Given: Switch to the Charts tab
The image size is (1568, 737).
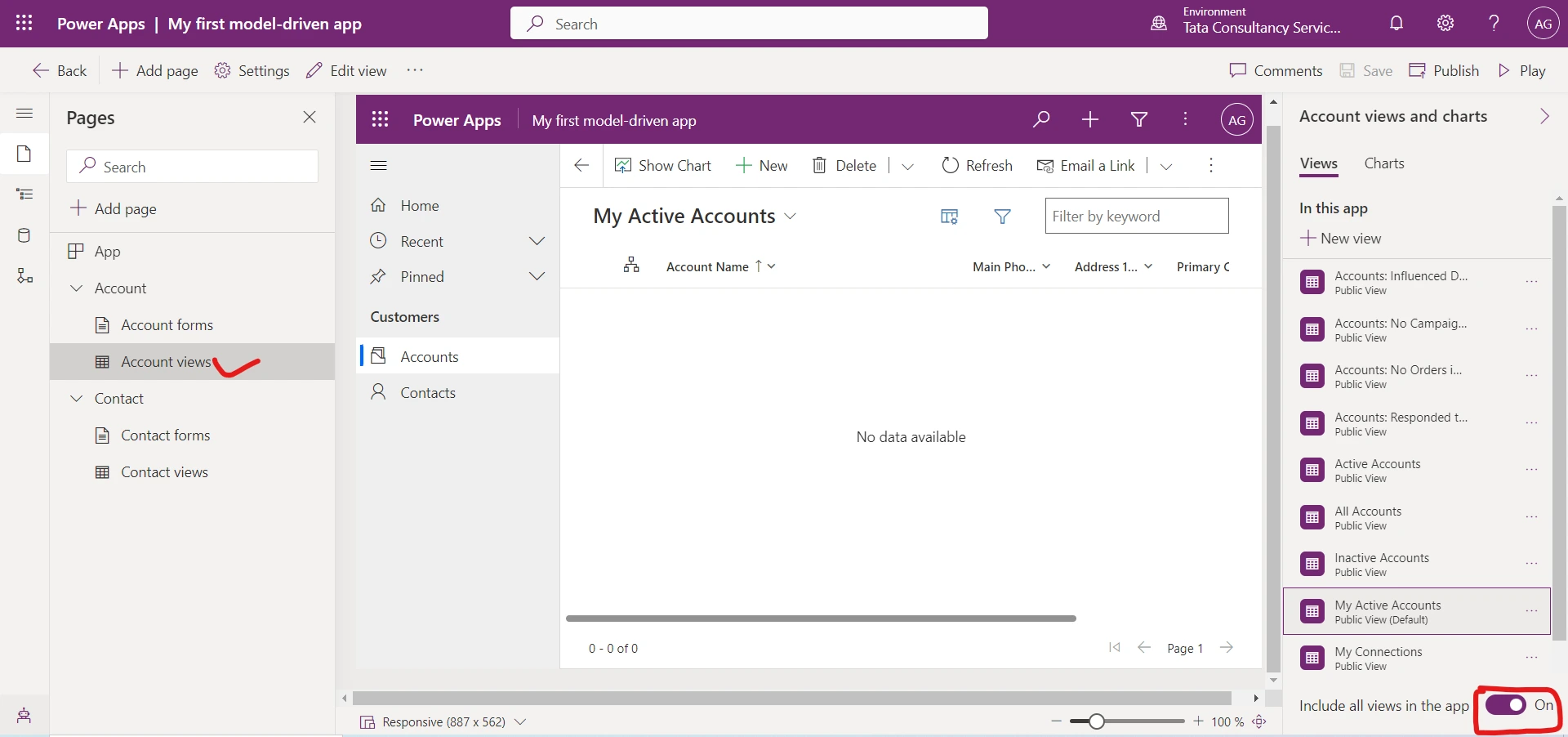Looking at the screenshot, I should (x=1383, y=163).
